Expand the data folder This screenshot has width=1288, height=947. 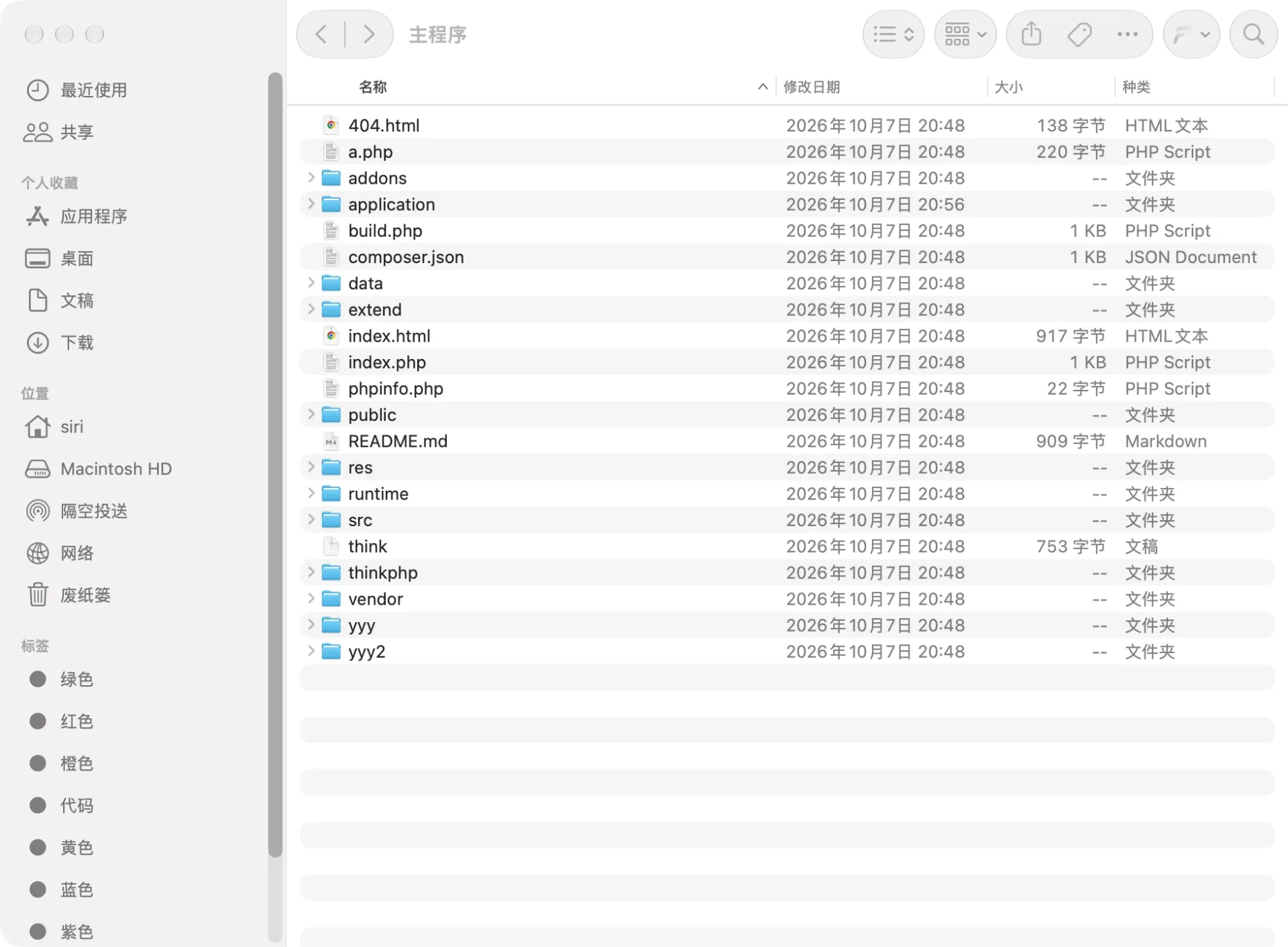click(x=311, y=283)
